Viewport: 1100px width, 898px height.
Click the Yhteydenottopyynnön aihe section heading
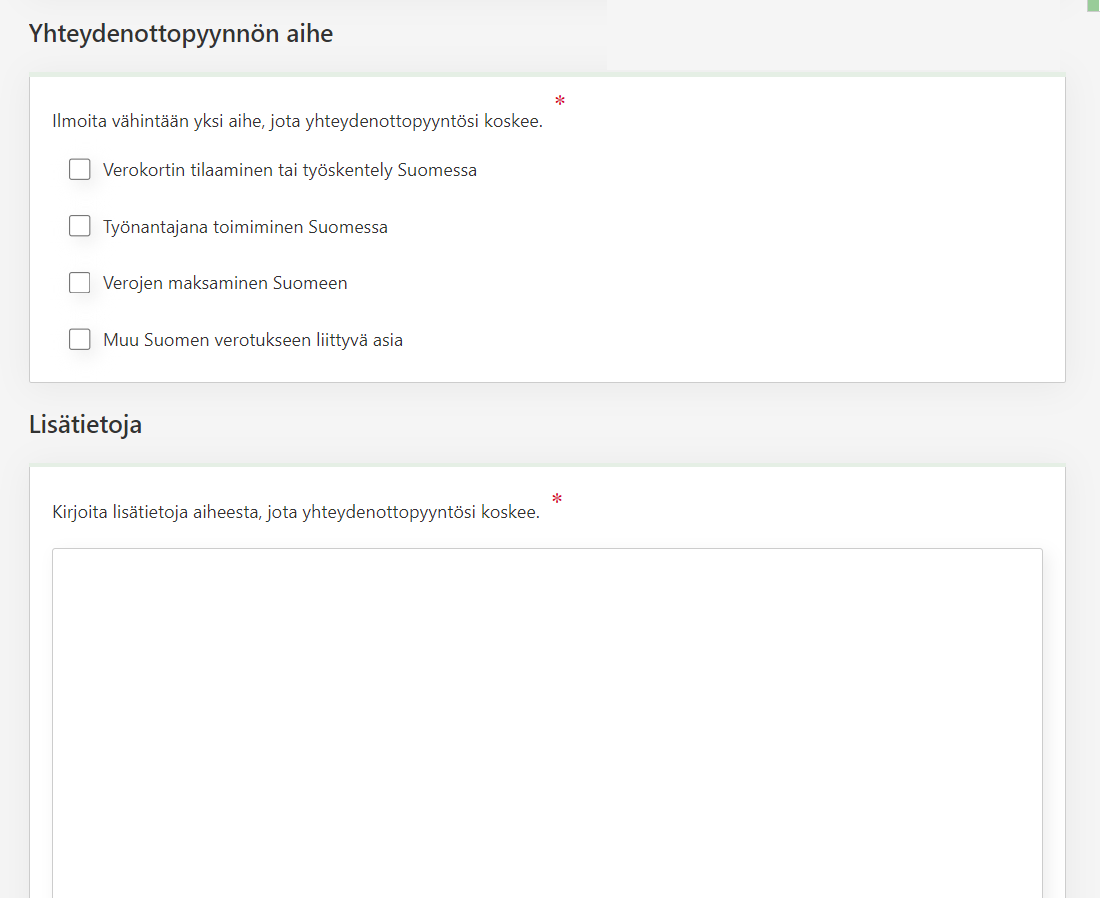[181, 34]
